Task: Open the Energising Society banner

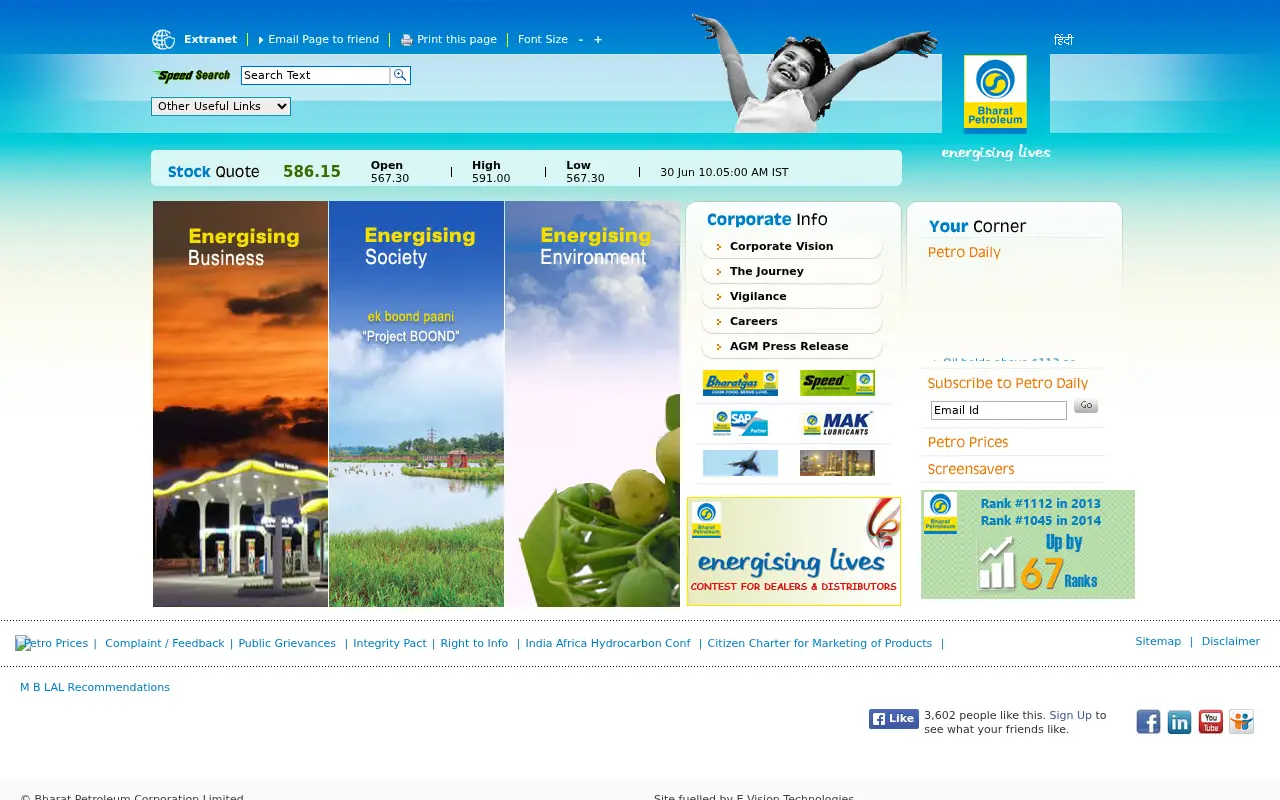Action: coord(416,404)
